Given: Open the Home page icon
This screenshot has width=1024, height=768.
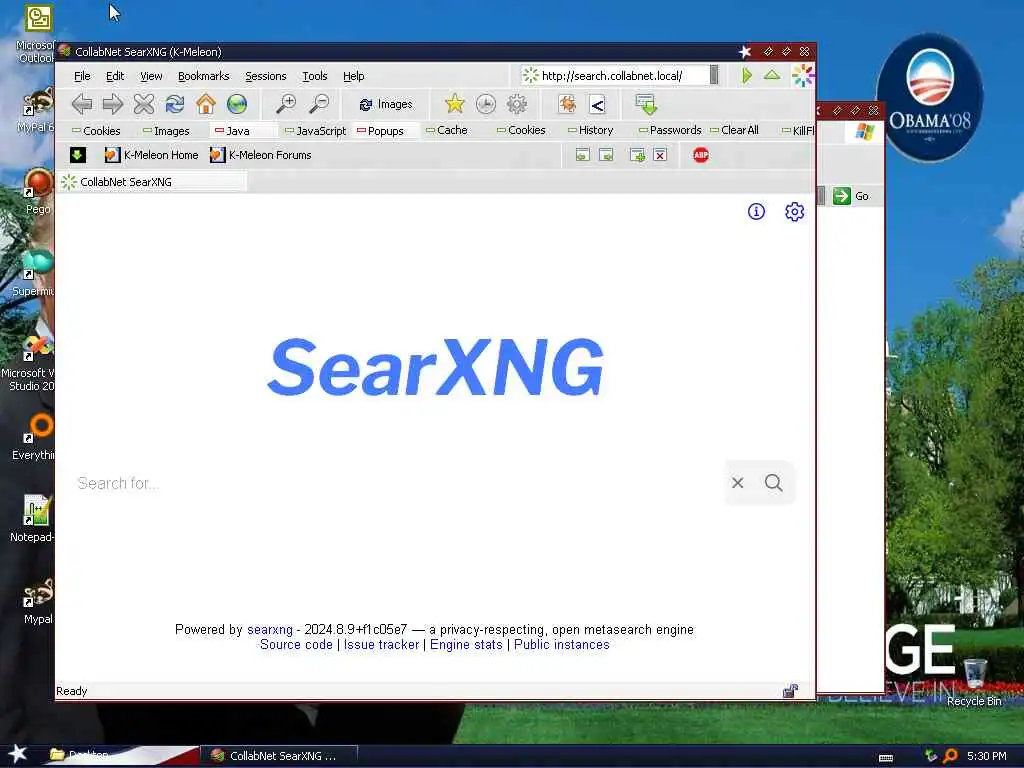Looking at the screenshot, I should click(206, 104).
